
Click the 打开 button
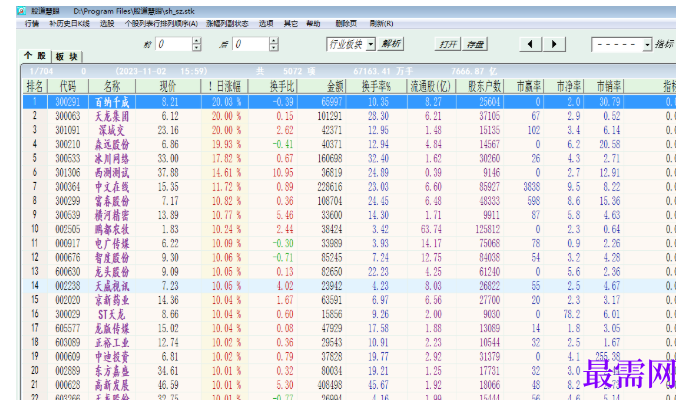pos(448,44)
